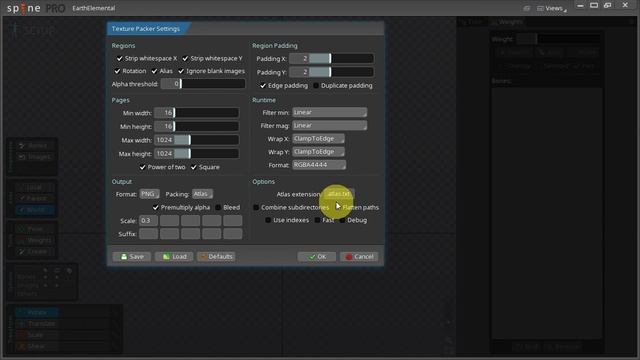This screenshot has width=640, height=360.
Task: Enable the Bleed checkbox
Action: pyautogui.click(x=218, y=207)
